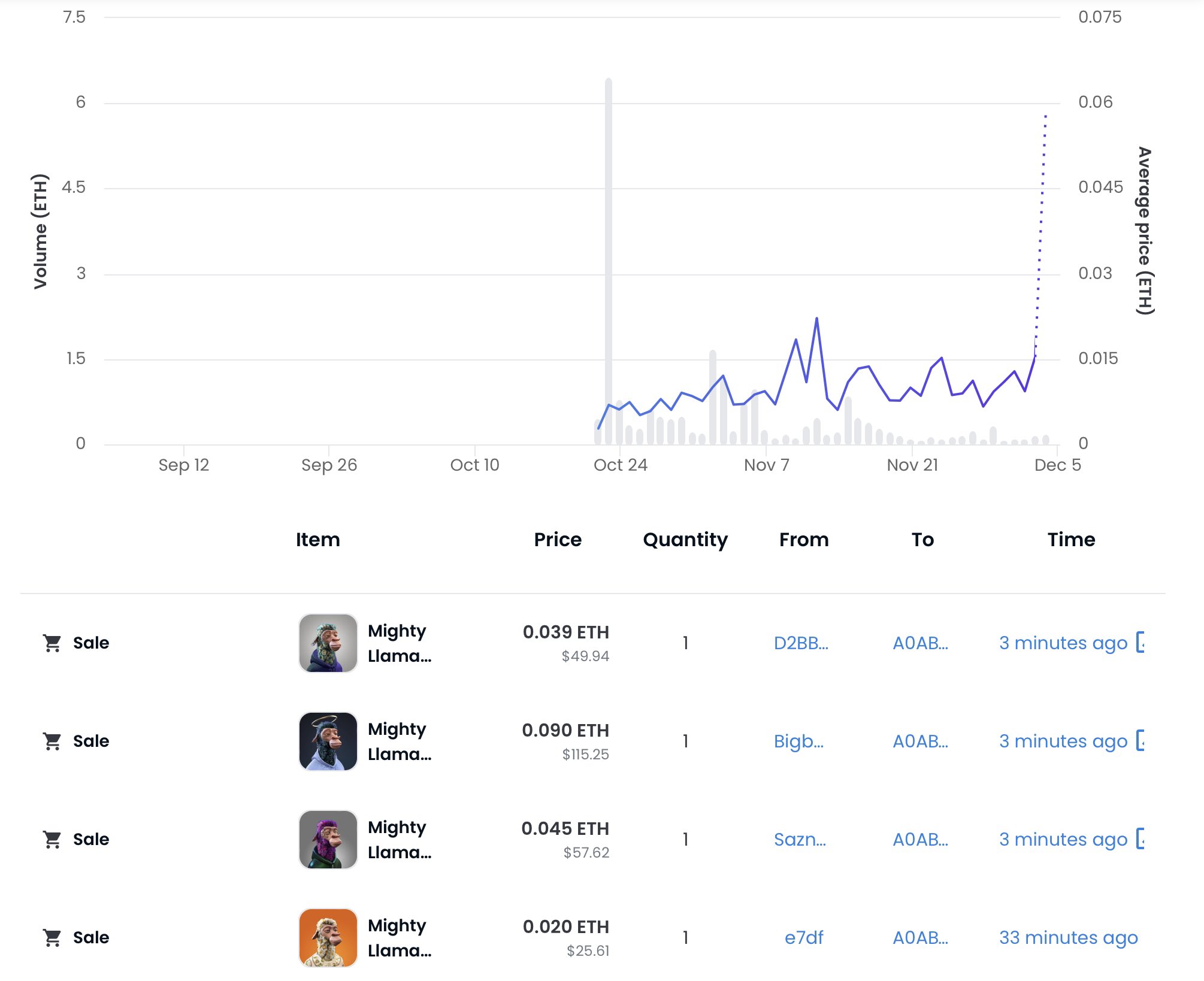The width and height of the screenshot is (1204, 981).
Task: Open 33 minutes ago transaction link
Action: [x=1068, y=937]
